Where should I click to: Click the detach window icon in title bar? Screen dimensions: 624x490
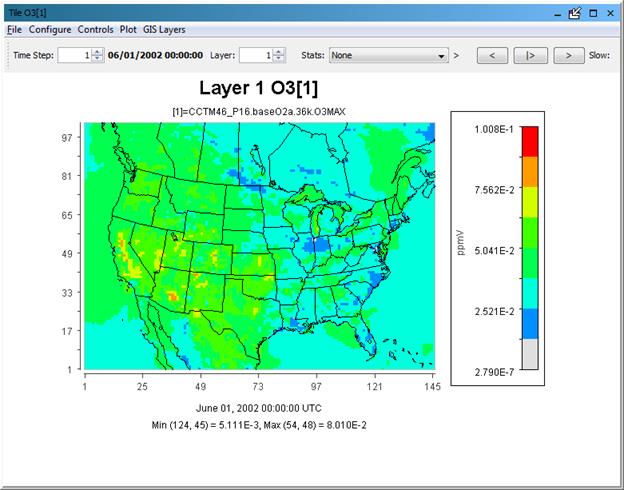click(x=575, y=13)
